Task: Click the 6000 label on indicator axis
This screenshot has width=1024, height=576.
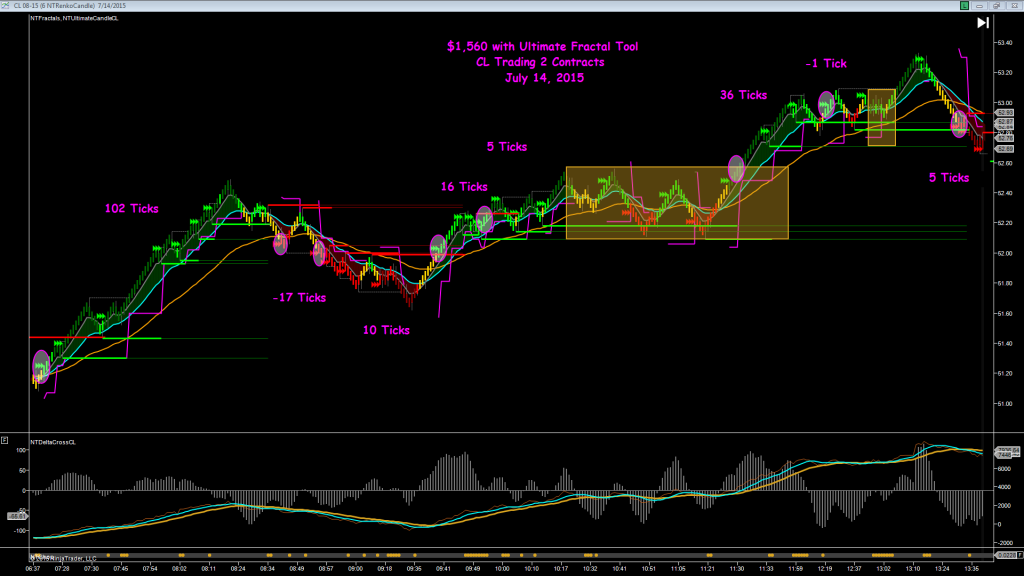Action: click(1003, 469)
